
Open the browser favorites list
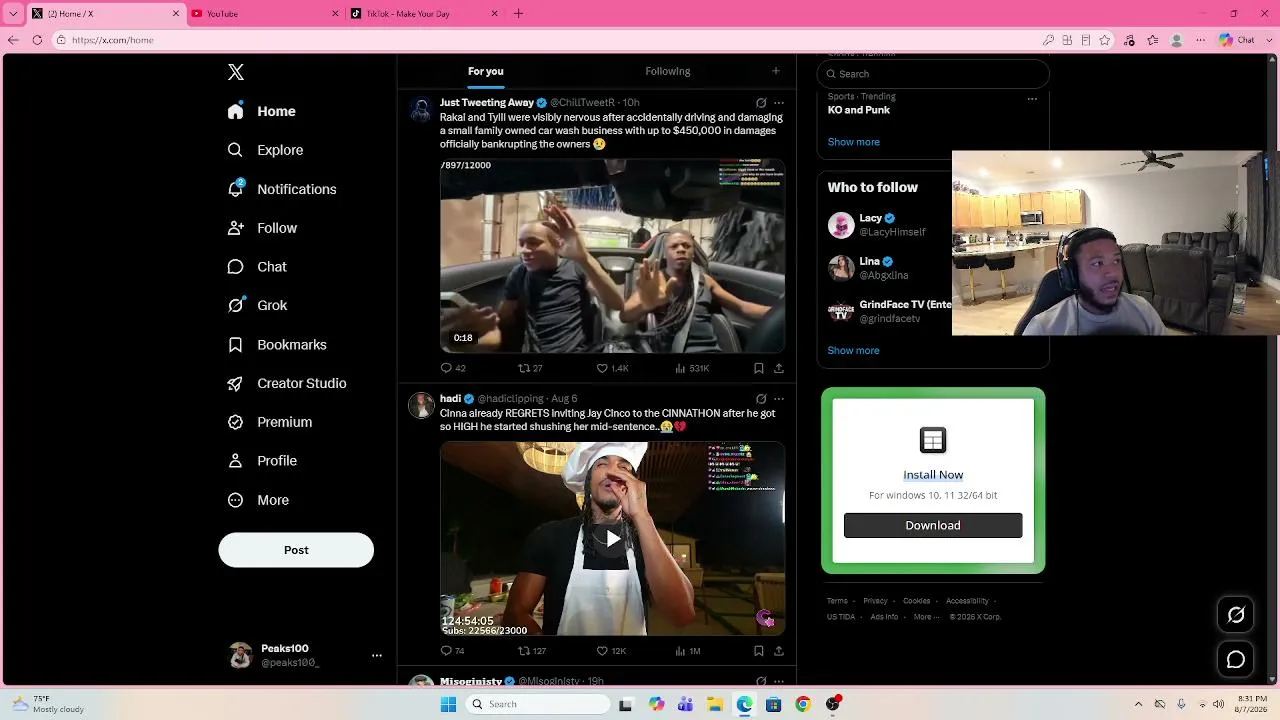coord(1153,40)
